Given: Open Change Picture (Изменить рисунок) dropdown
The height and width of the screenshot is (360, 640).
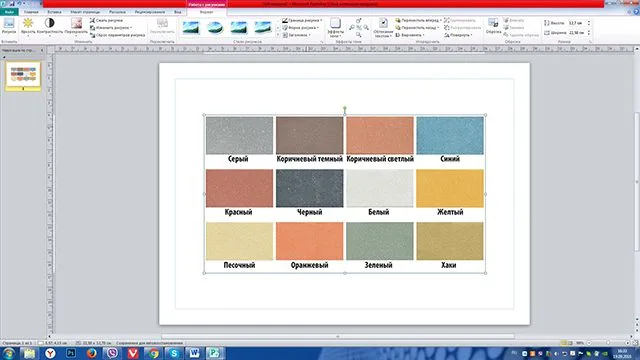Looking at the screenshot, I should 111,28.
